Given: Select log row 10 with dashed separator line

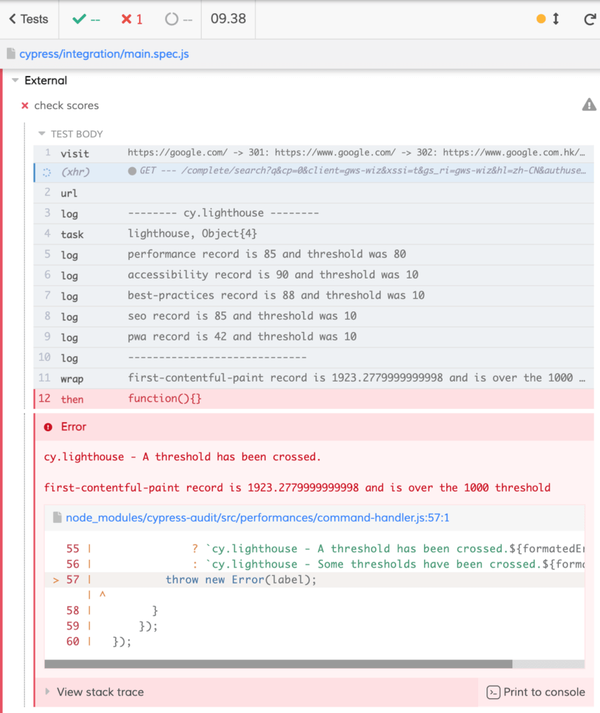Looking at the screenshot, I should pos(313,357).
